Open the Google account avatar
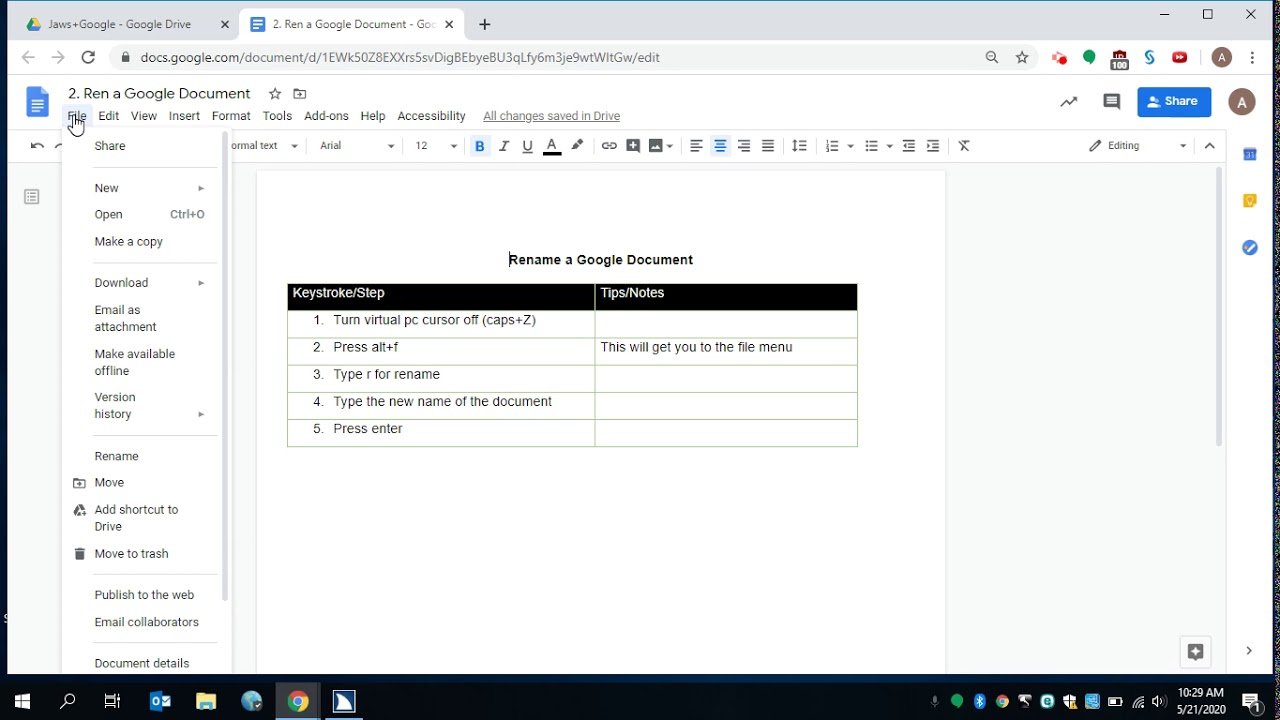The image size is (1280, 720). [1241, 102]
